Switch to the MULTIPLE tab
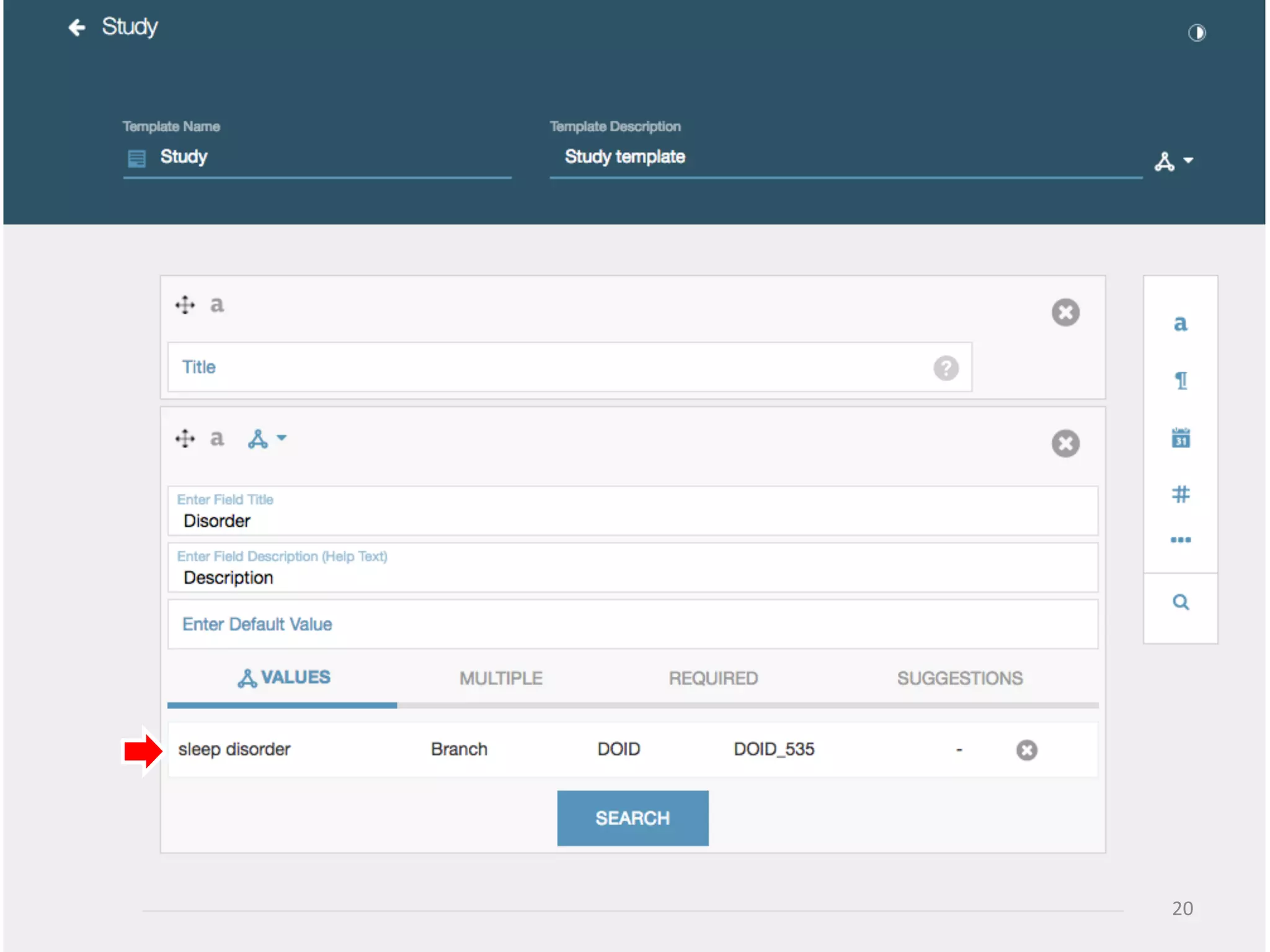The image size is (1270, 952). [x=500, y=678]
